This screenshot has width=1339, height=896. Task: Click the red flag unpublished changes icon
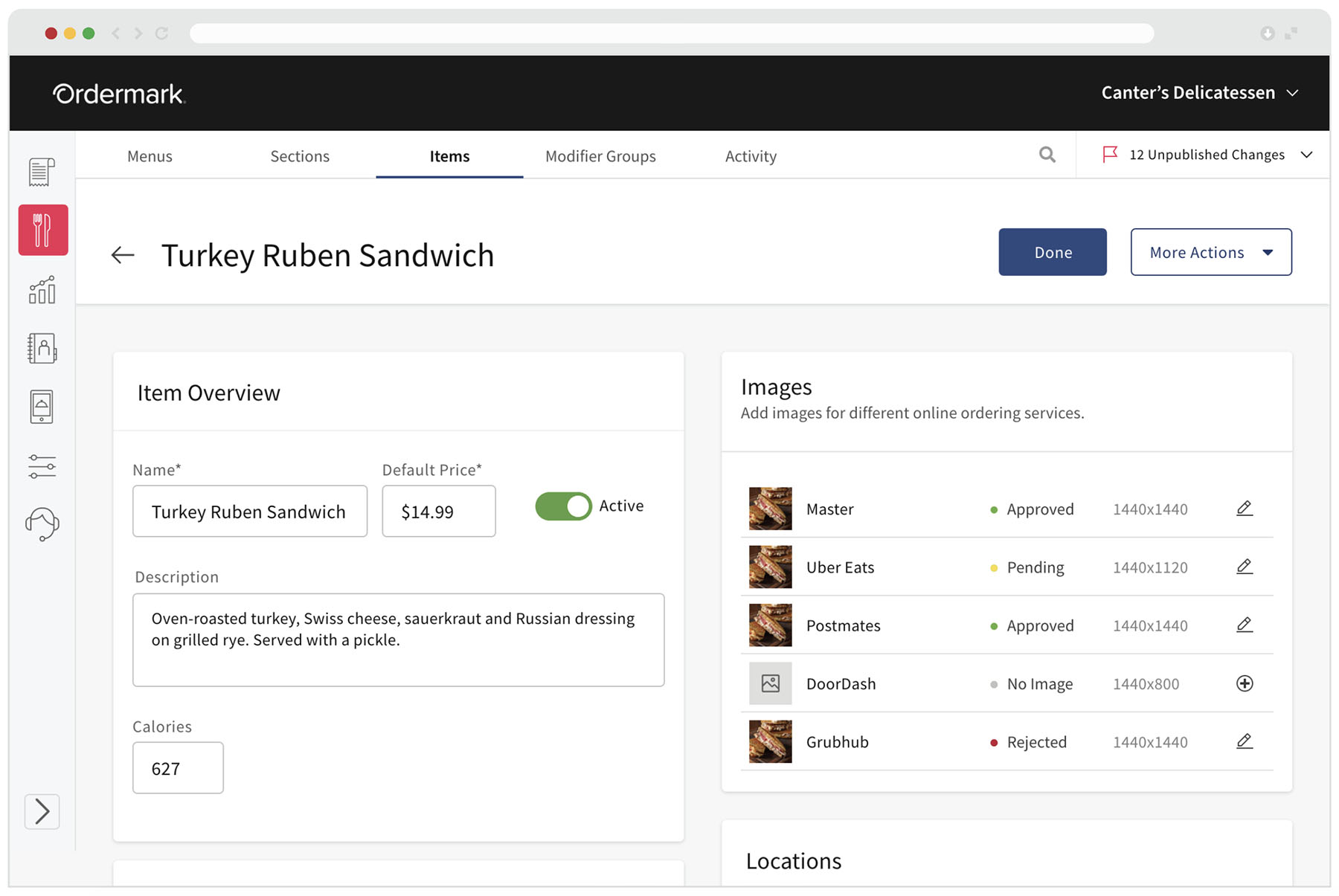[1110, 154]
